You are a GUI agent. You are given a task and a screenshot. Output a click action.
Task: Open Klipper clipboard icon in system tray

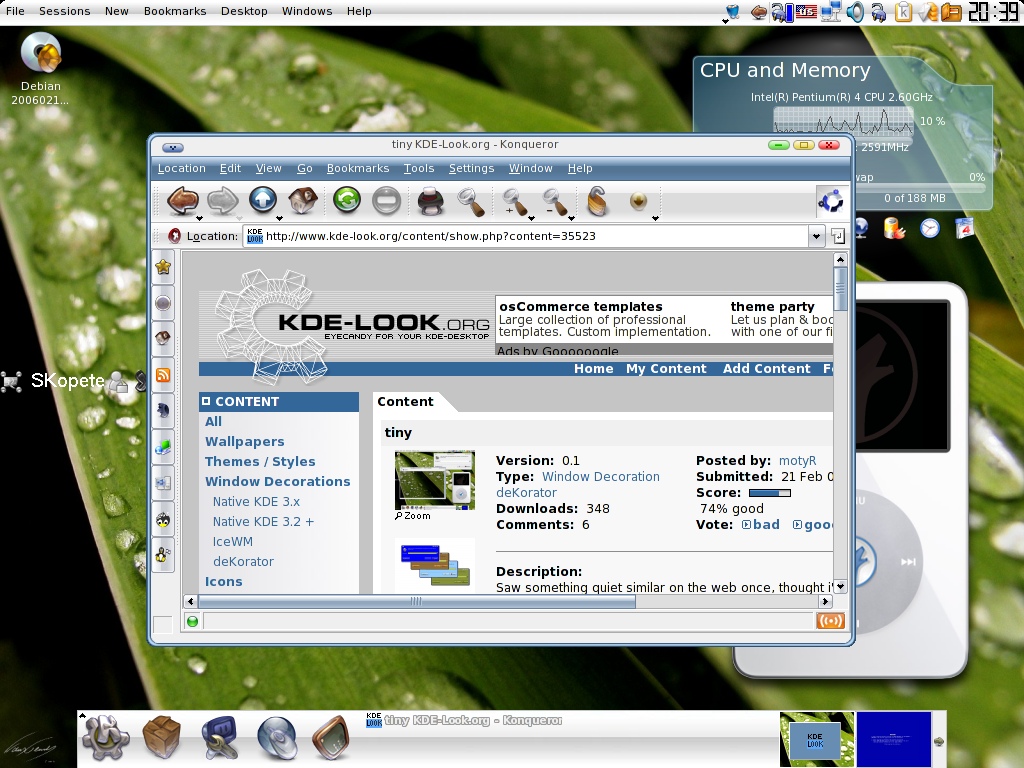click(904, 12)
